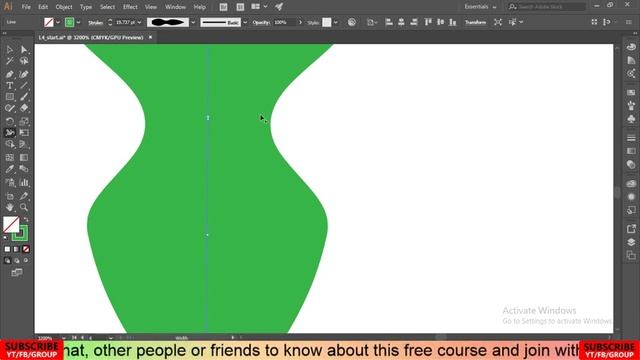
Task: Open the Brushes panel icon
Action: 631,106
